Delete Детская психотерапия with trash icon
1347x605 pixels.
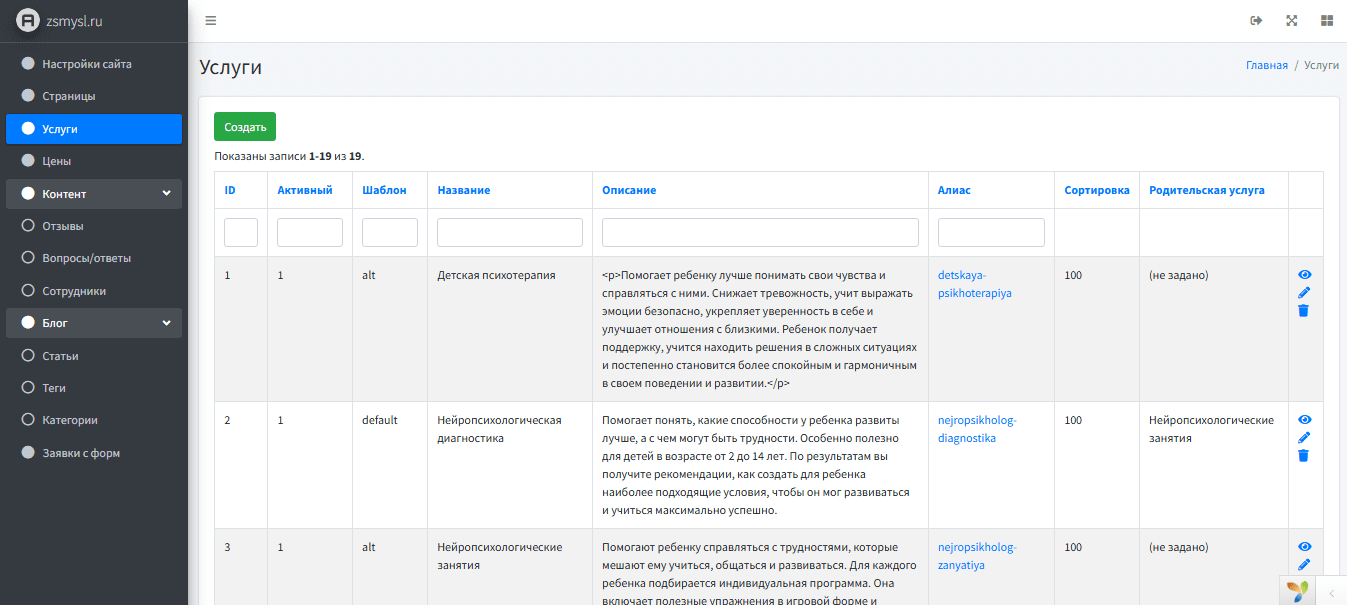click(x=1304, y=311)
